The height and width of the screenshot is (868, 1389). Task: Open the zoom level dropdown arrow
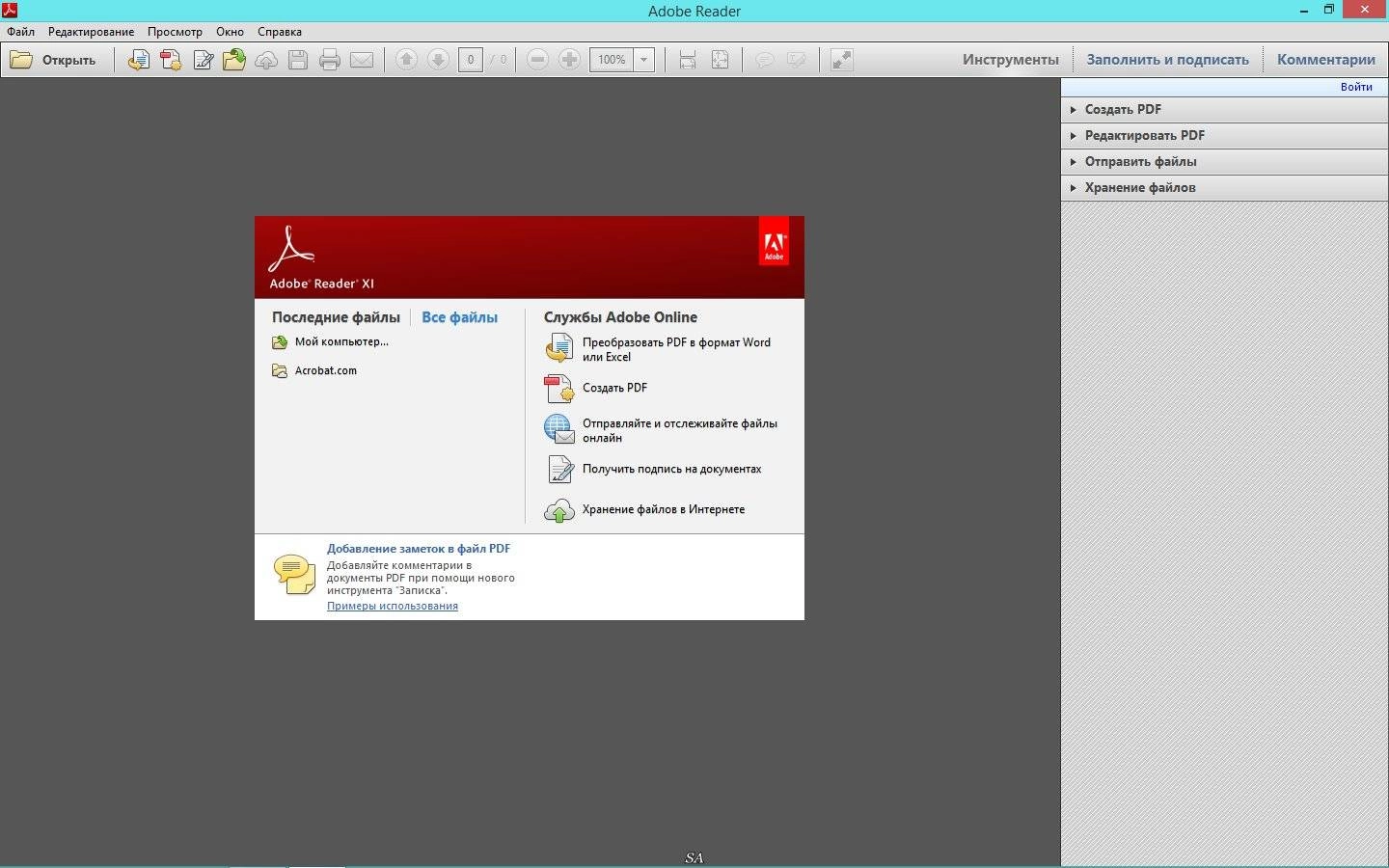(644, 60)
